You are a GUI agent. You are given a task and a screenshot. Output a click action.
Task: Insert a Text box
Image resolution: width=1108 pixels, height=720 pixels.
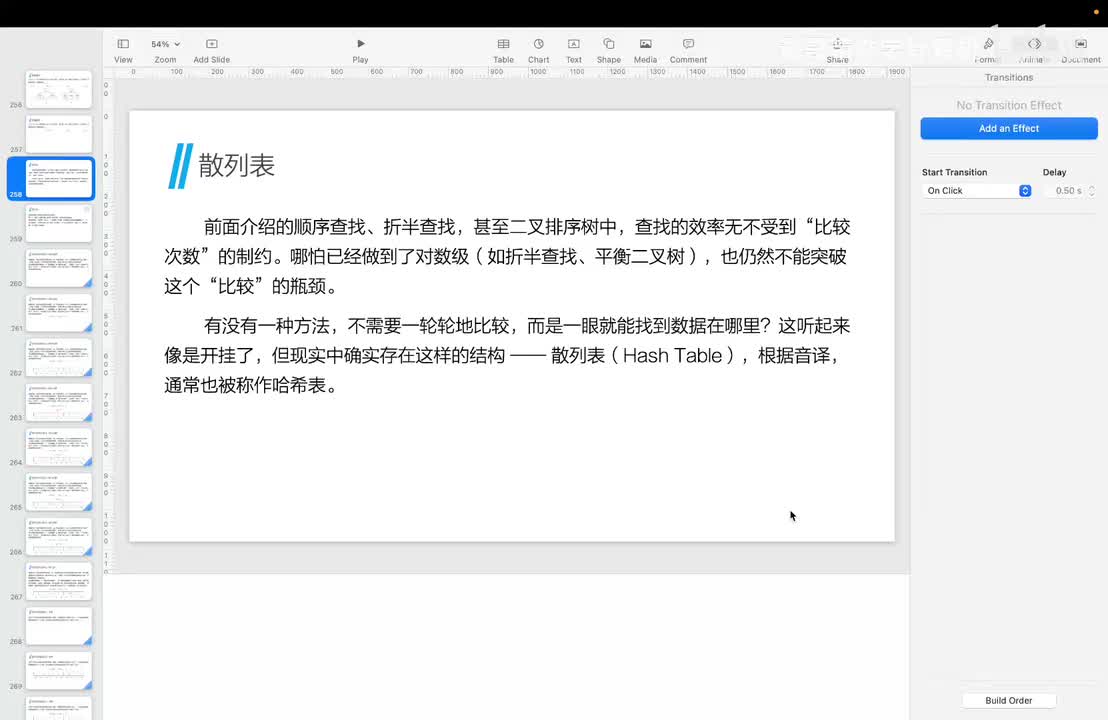click(574, 50)
